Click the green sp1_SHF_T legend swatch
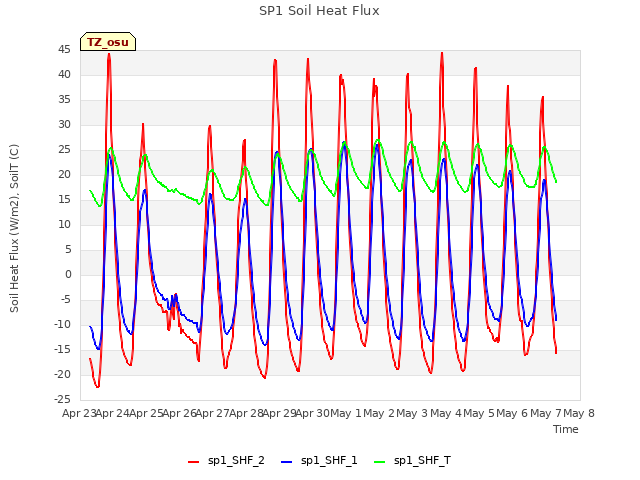This screenshot has width=640, height=480. (380, 462)
